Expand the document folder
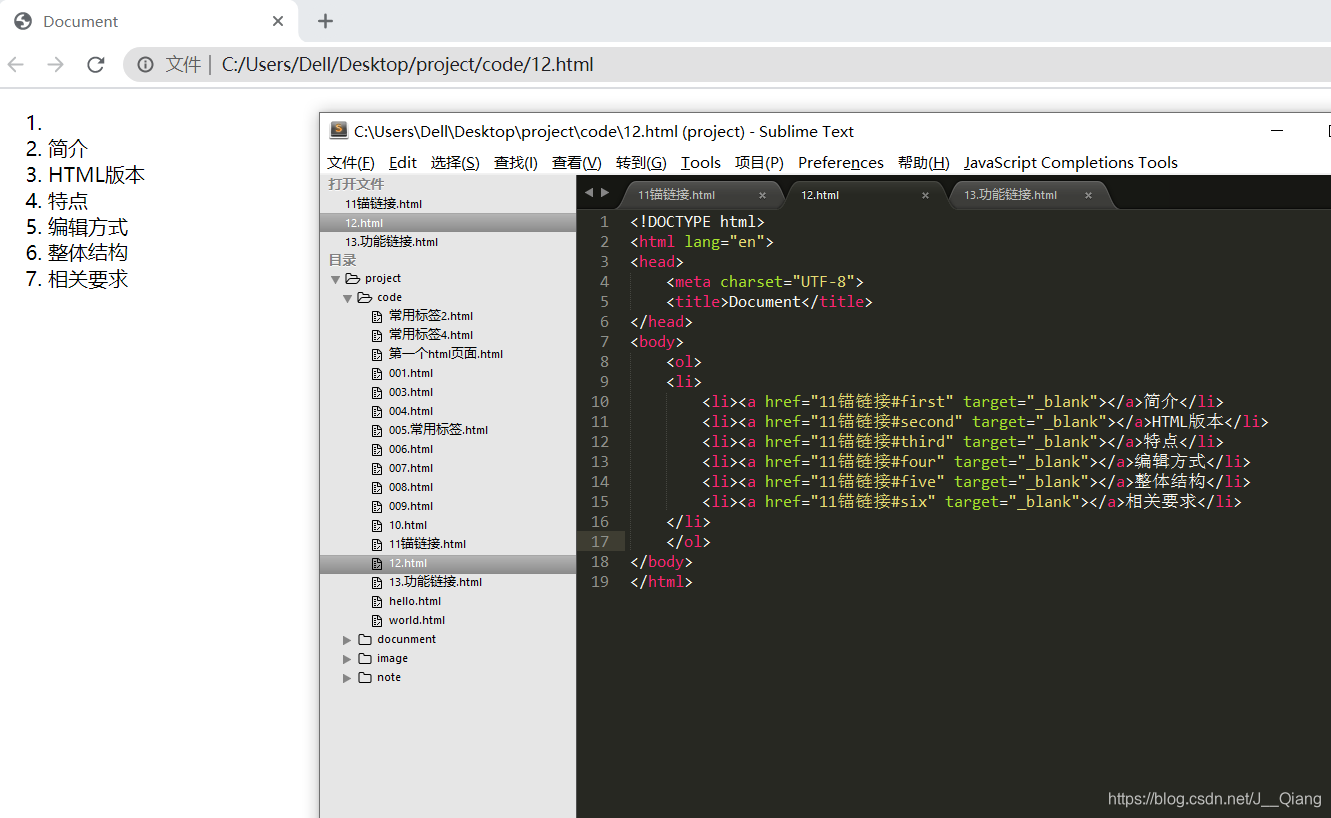 click(347, 640)
